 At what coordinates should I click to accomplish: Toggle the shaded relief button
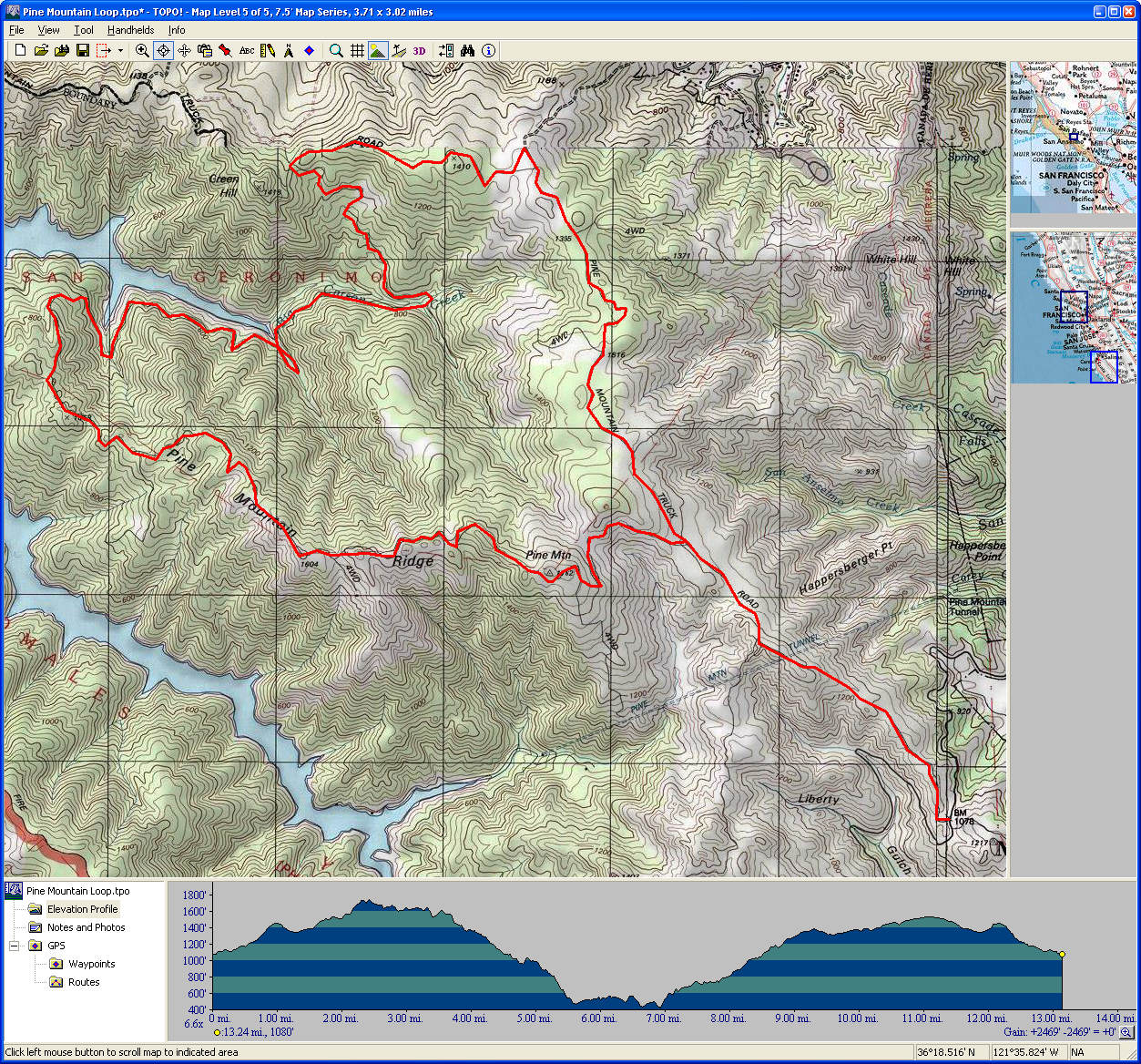[x=377, y=51]
